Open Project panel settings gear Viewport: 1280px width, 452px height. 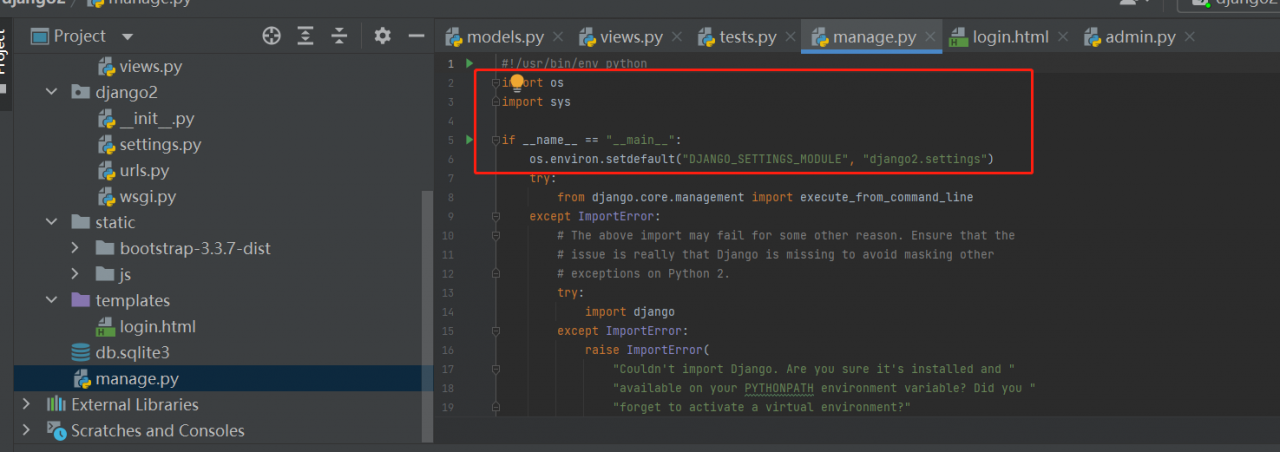point(382,36)
